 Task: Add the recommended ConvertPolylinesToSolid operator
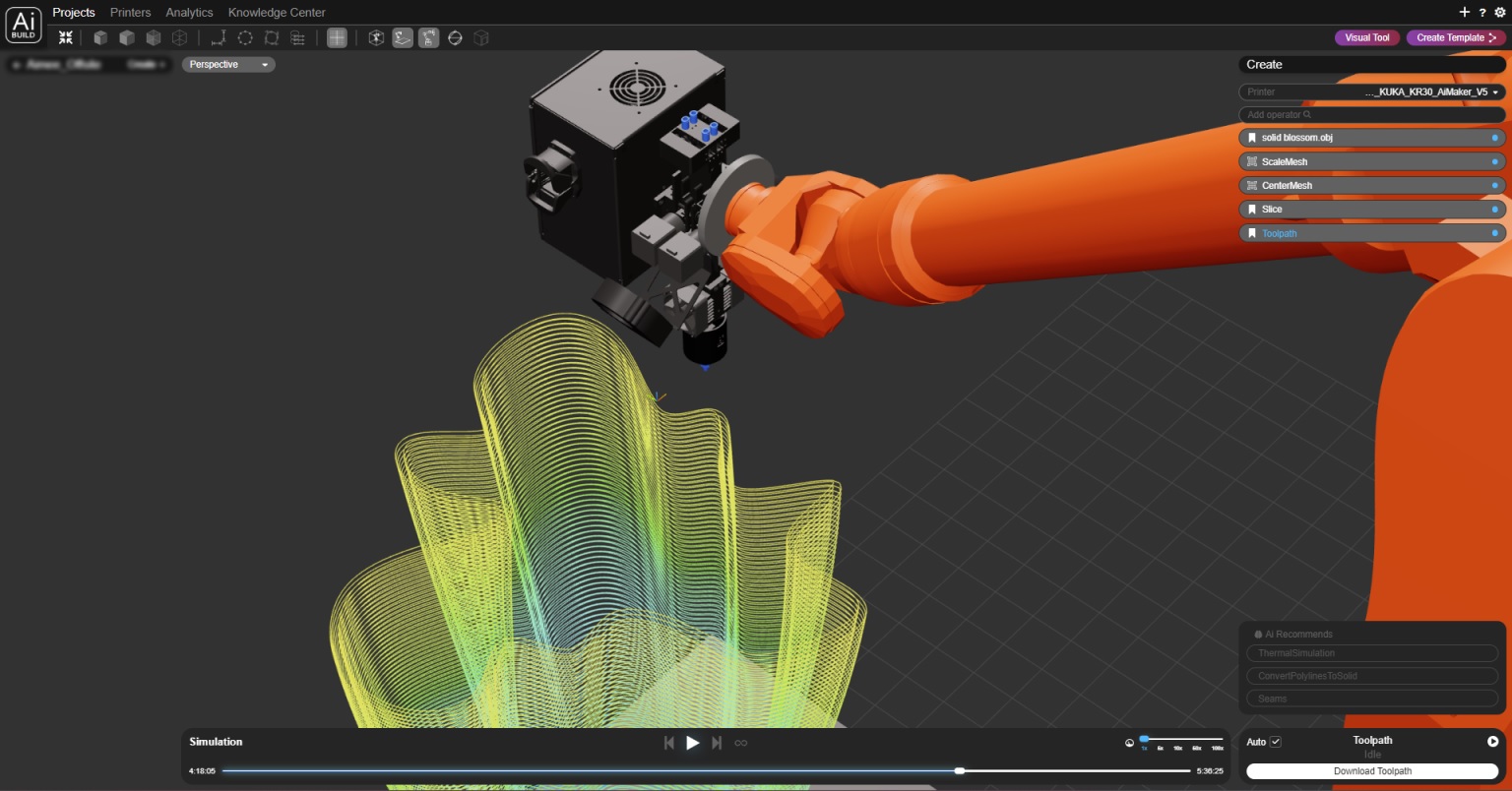1372,676
